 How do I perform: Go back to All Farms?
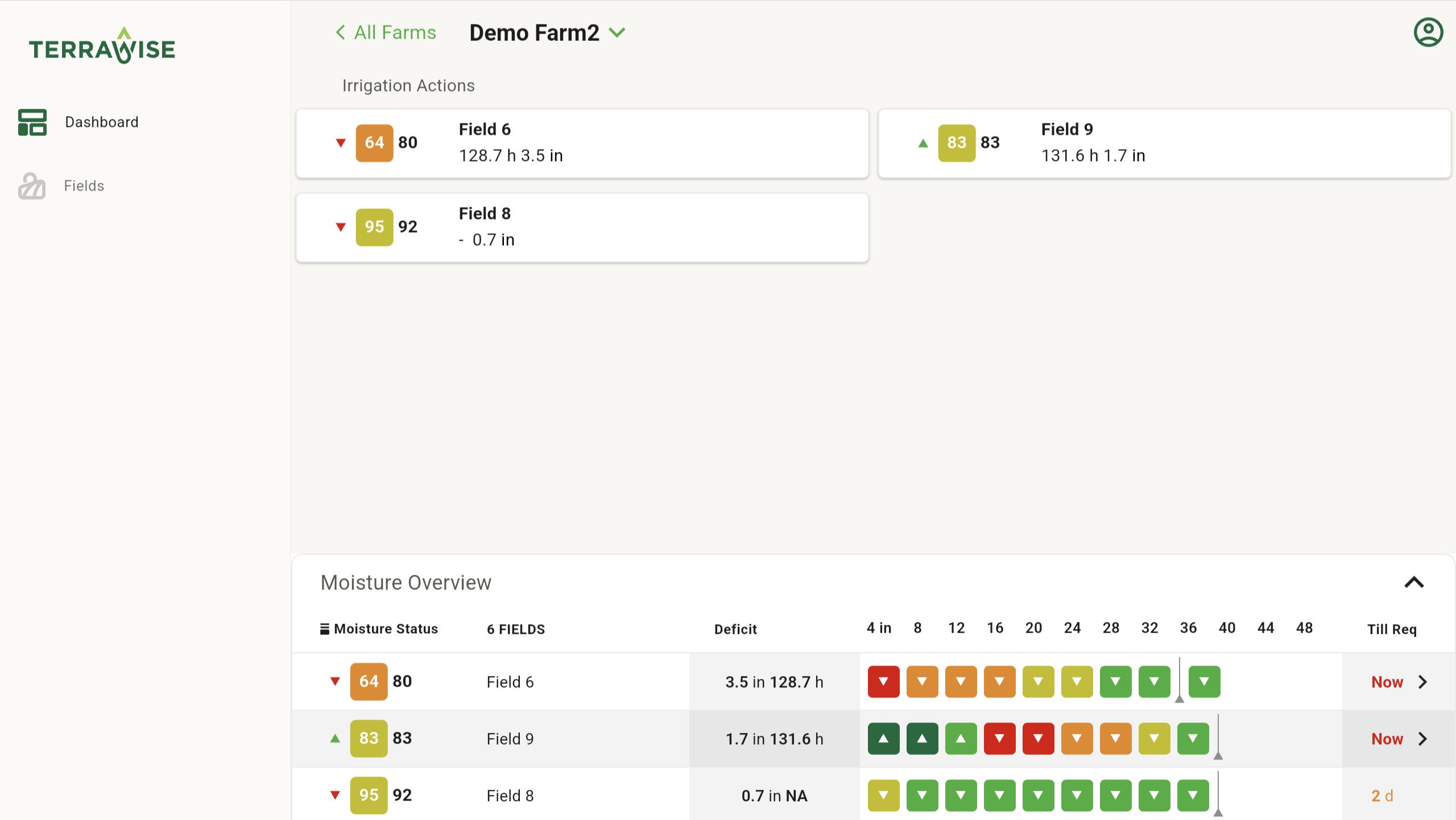click(x=386, y=32)
